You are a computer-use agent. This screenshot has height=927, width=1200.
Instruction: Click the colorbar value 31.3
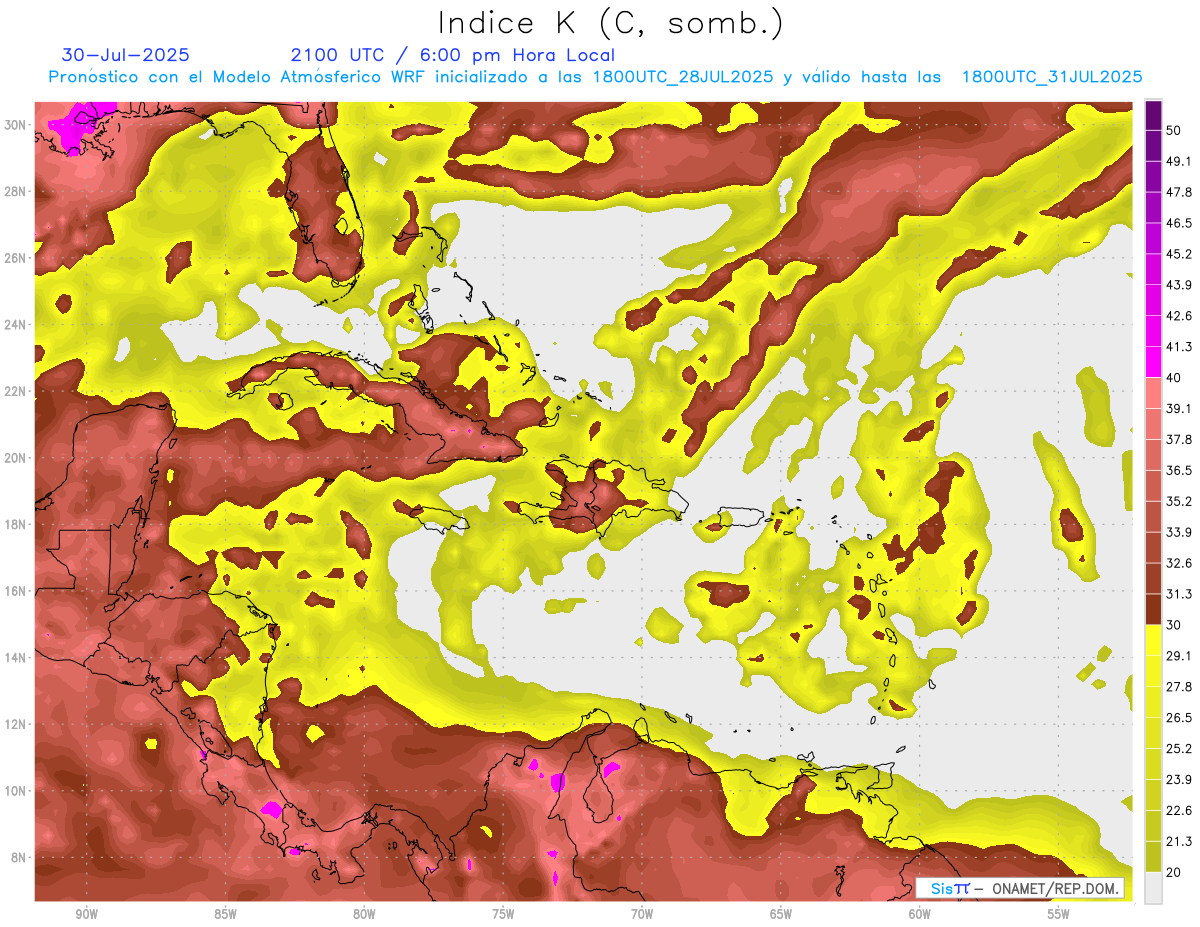[1179, 594]
